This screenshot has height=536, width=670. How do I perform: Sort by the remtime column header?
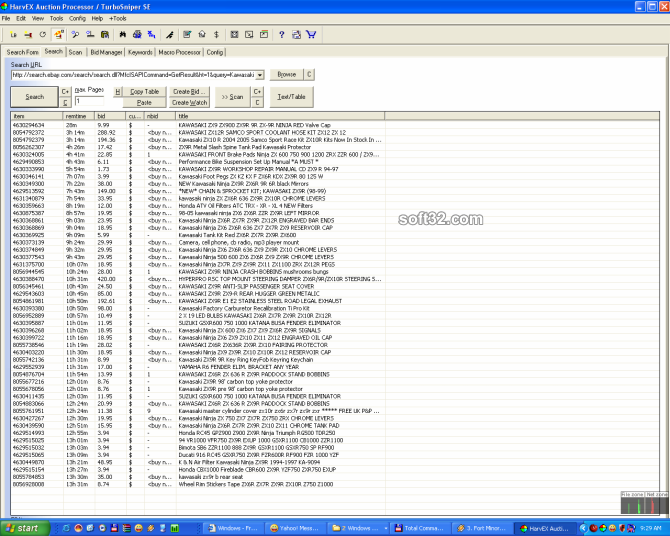pos(79,116)
